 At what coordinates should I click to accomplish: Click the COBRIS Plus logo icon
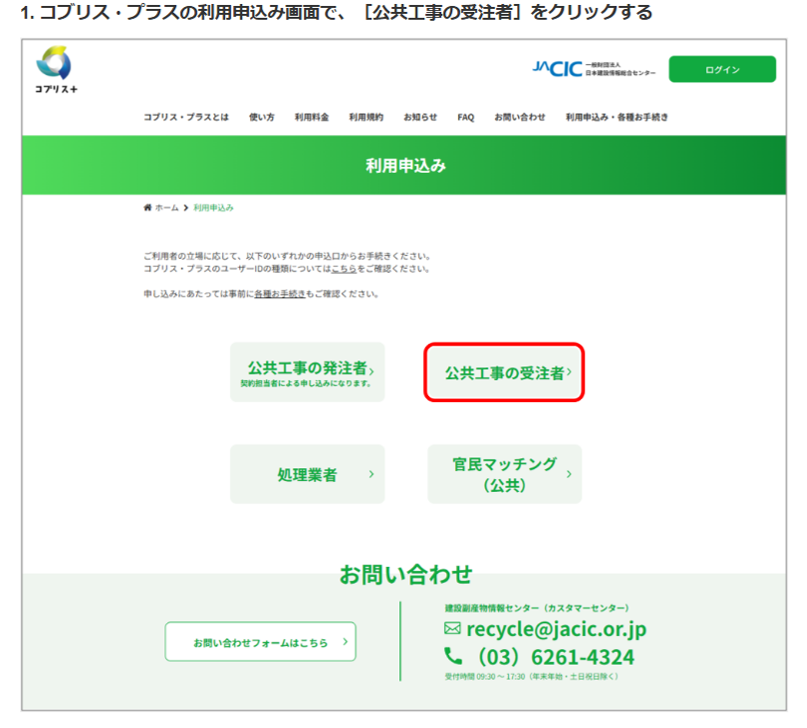[53, 65]
